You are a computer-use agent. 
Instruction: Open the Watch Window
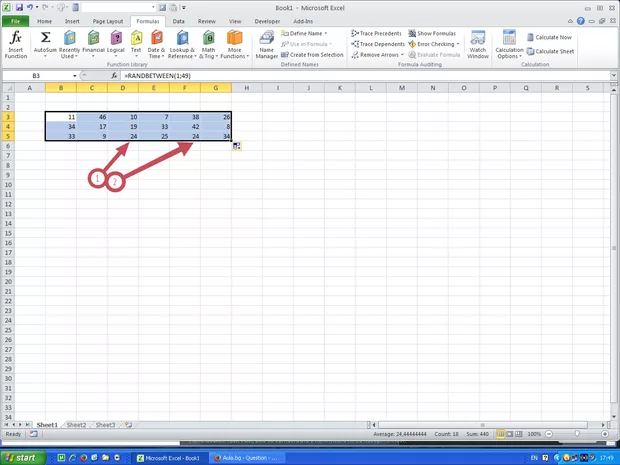pyautogui.click(x=478, y=43)
